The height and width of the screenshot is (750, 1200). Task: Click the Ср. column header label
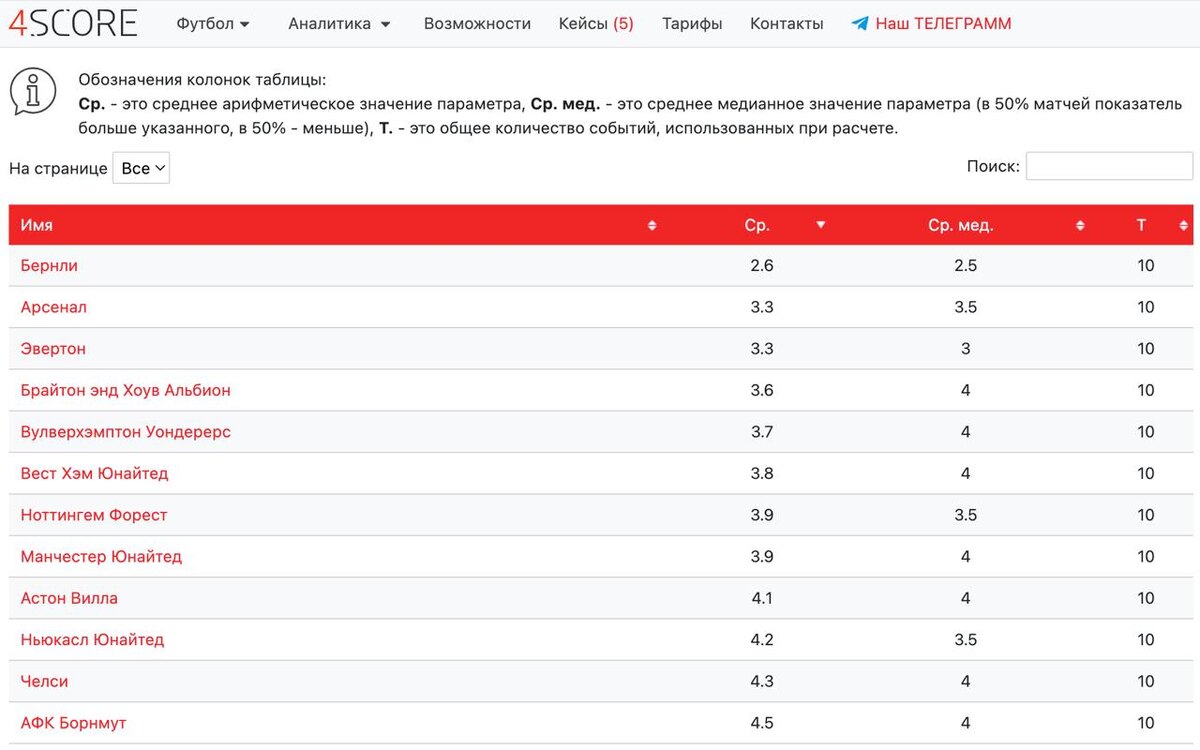(757, 226)
